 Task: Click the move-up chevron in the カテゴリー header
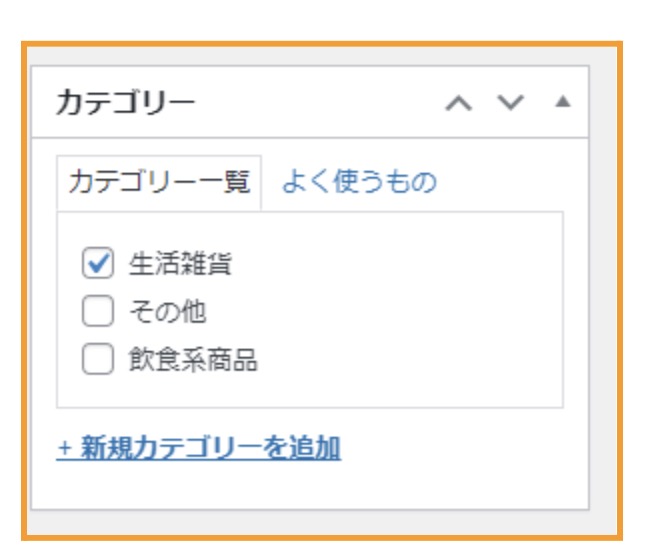click(x=459, y=103)
